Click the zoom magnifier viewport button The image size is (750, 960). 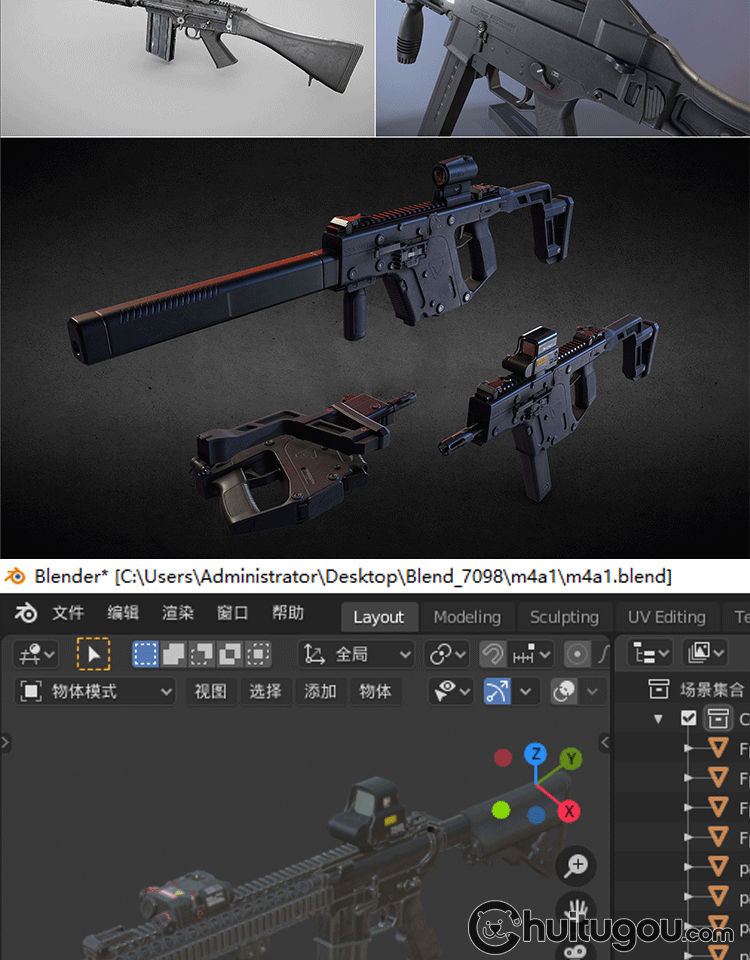(576, 866)
